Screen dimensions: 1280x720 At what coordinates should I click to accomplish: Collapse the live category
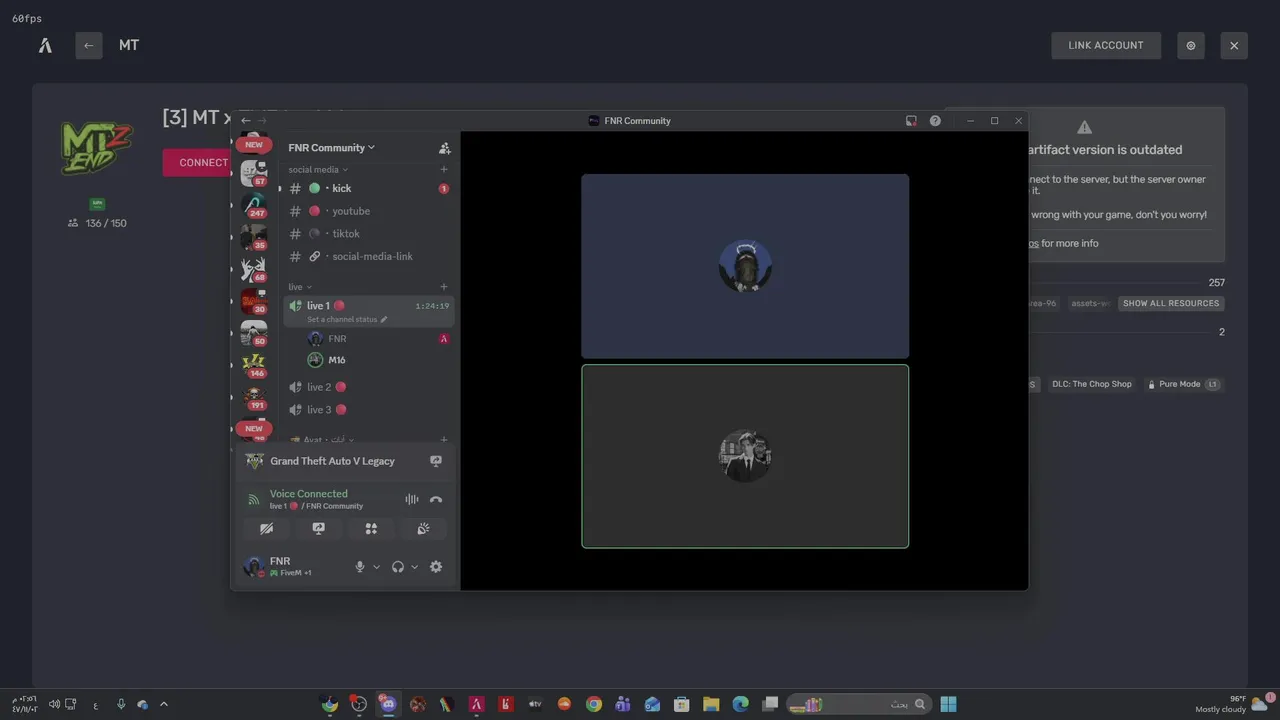[300, 287]
